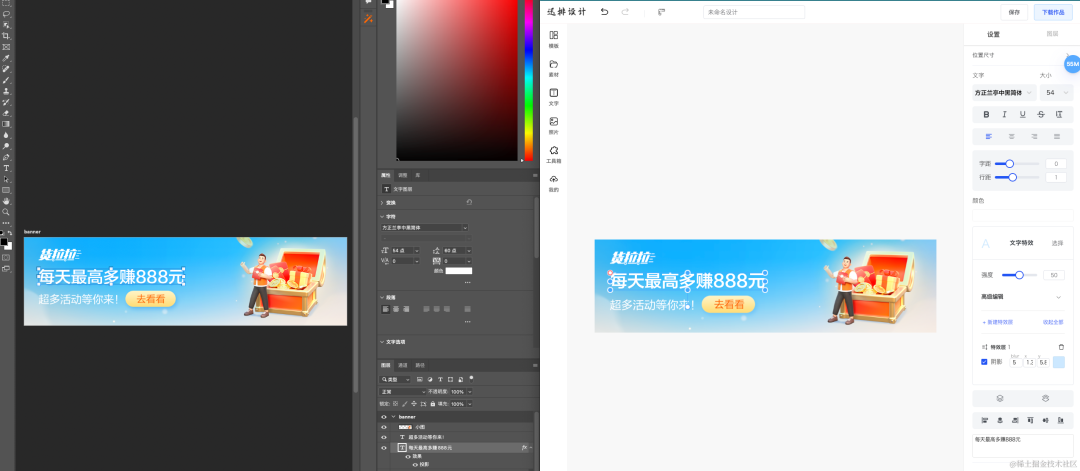Open 我的 uploads in design app sidebar
1080x471 pixels.
[554, 183]
